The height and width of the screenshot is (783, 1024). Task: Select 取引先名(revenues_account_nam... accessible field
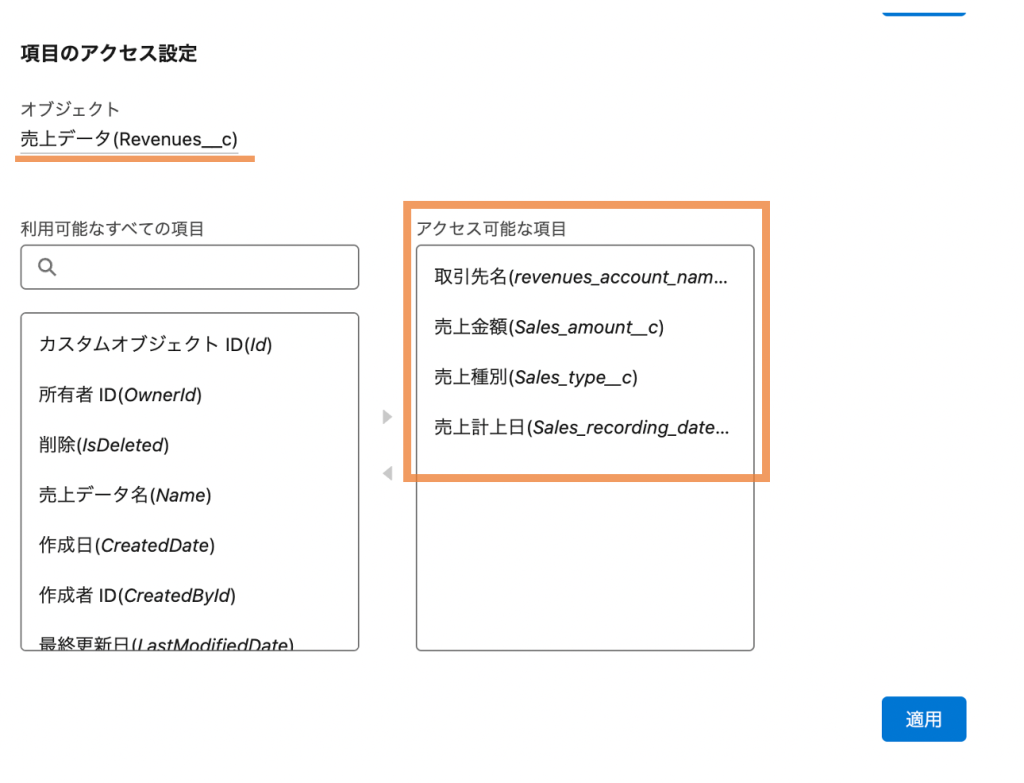click(585, 277)
